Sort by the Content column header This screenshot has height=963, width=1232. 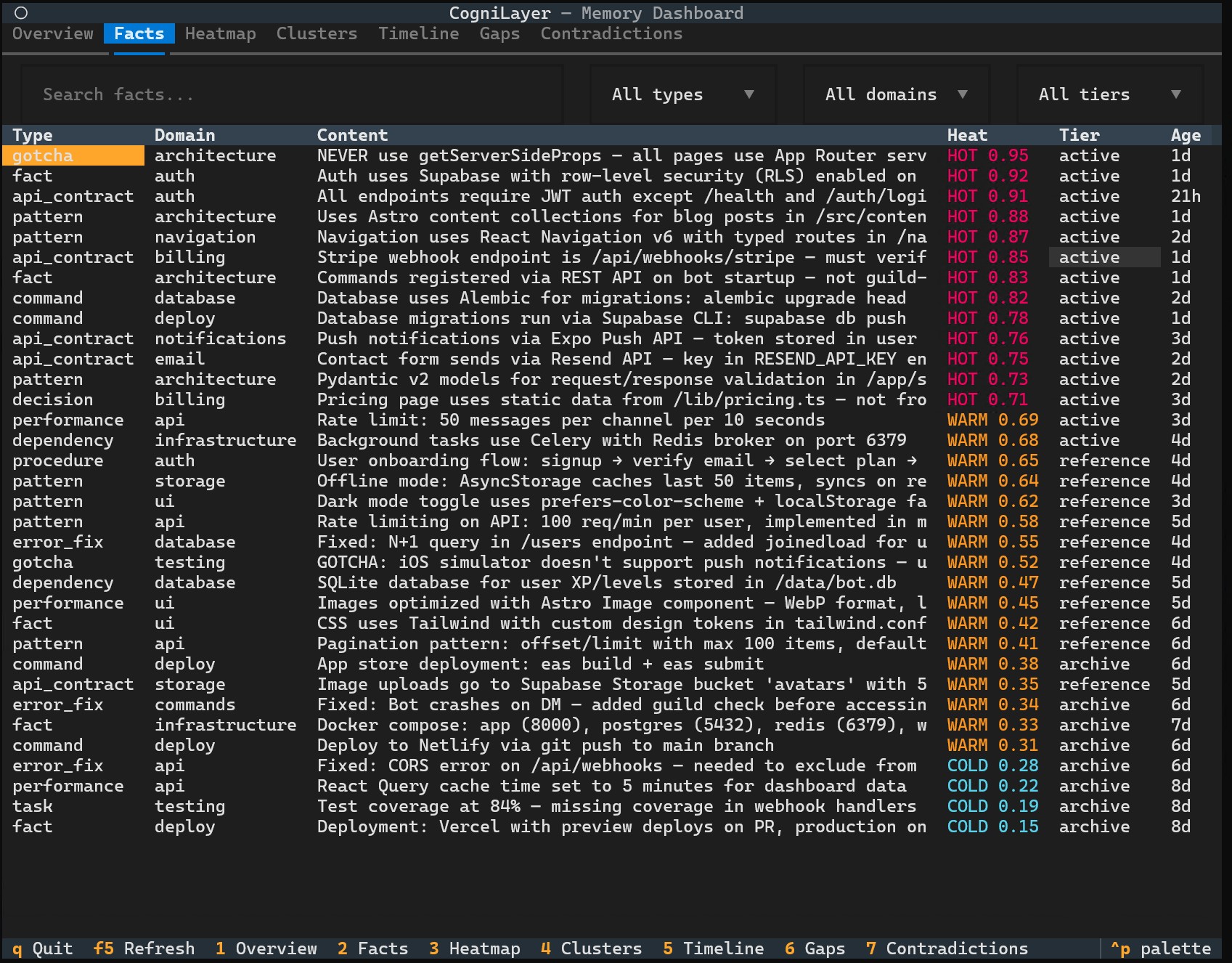click(x=353, y=135)
